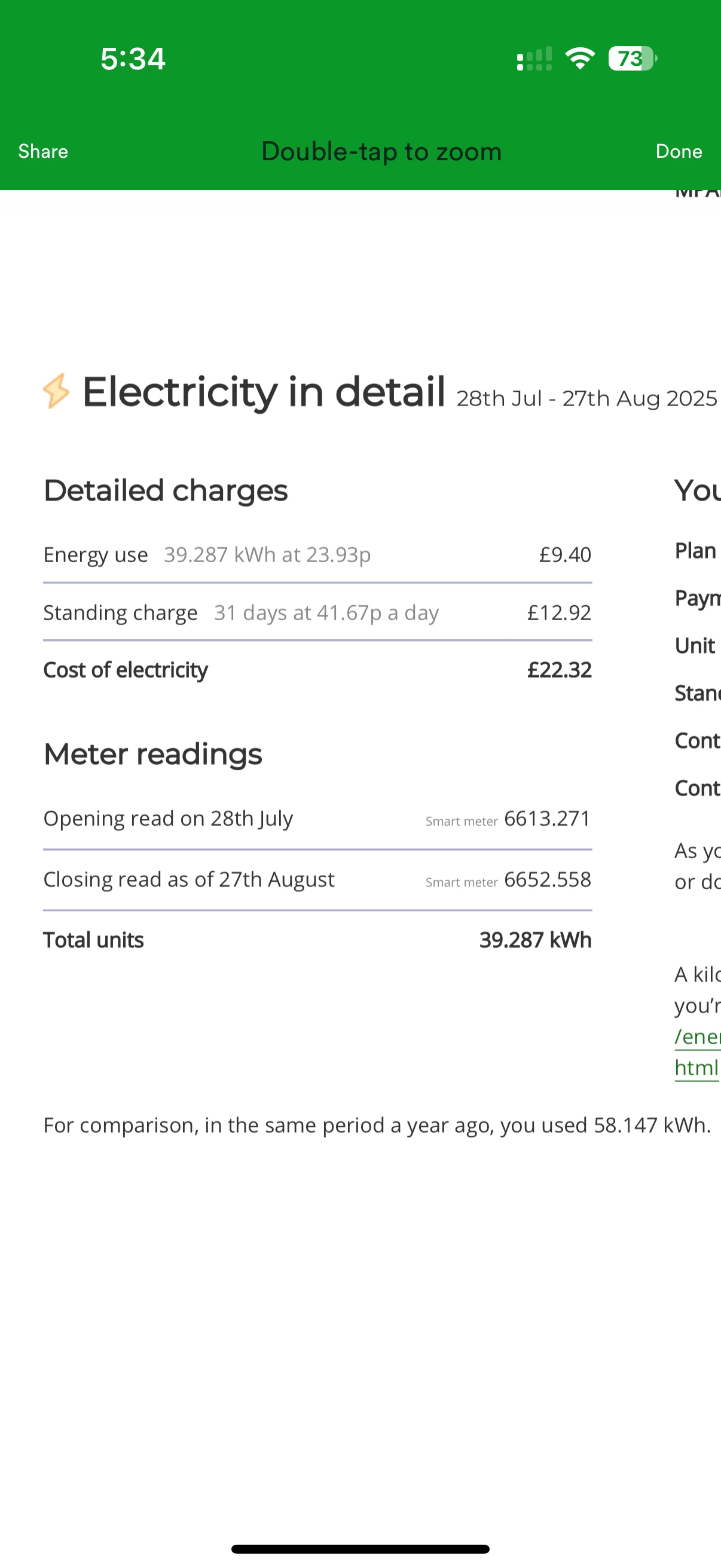Select the Electricity in detail heading
Screen dimensions: 721x1568
point(264,391)
